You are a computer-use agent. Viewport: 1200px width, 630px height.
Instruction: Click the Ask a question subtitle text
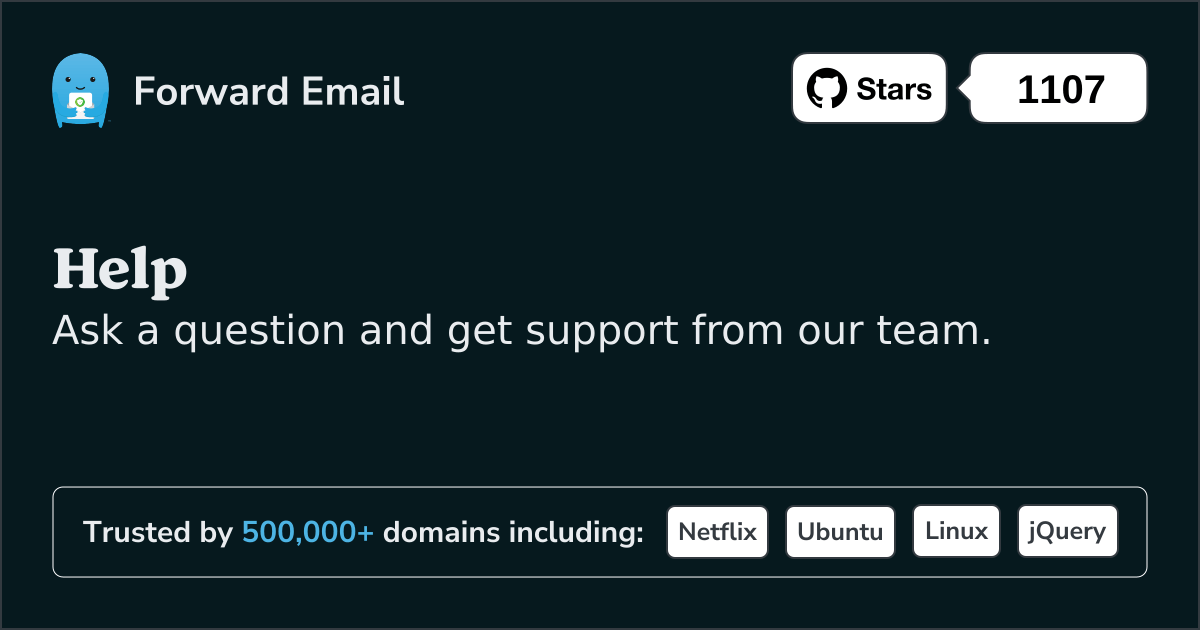(521, 331)
